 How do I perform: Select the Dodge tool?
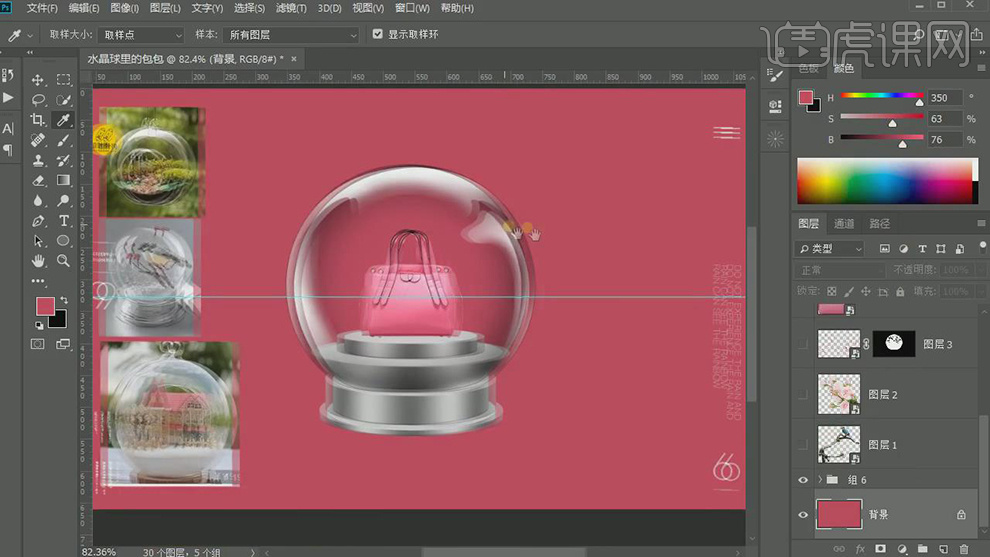[63, 201]
